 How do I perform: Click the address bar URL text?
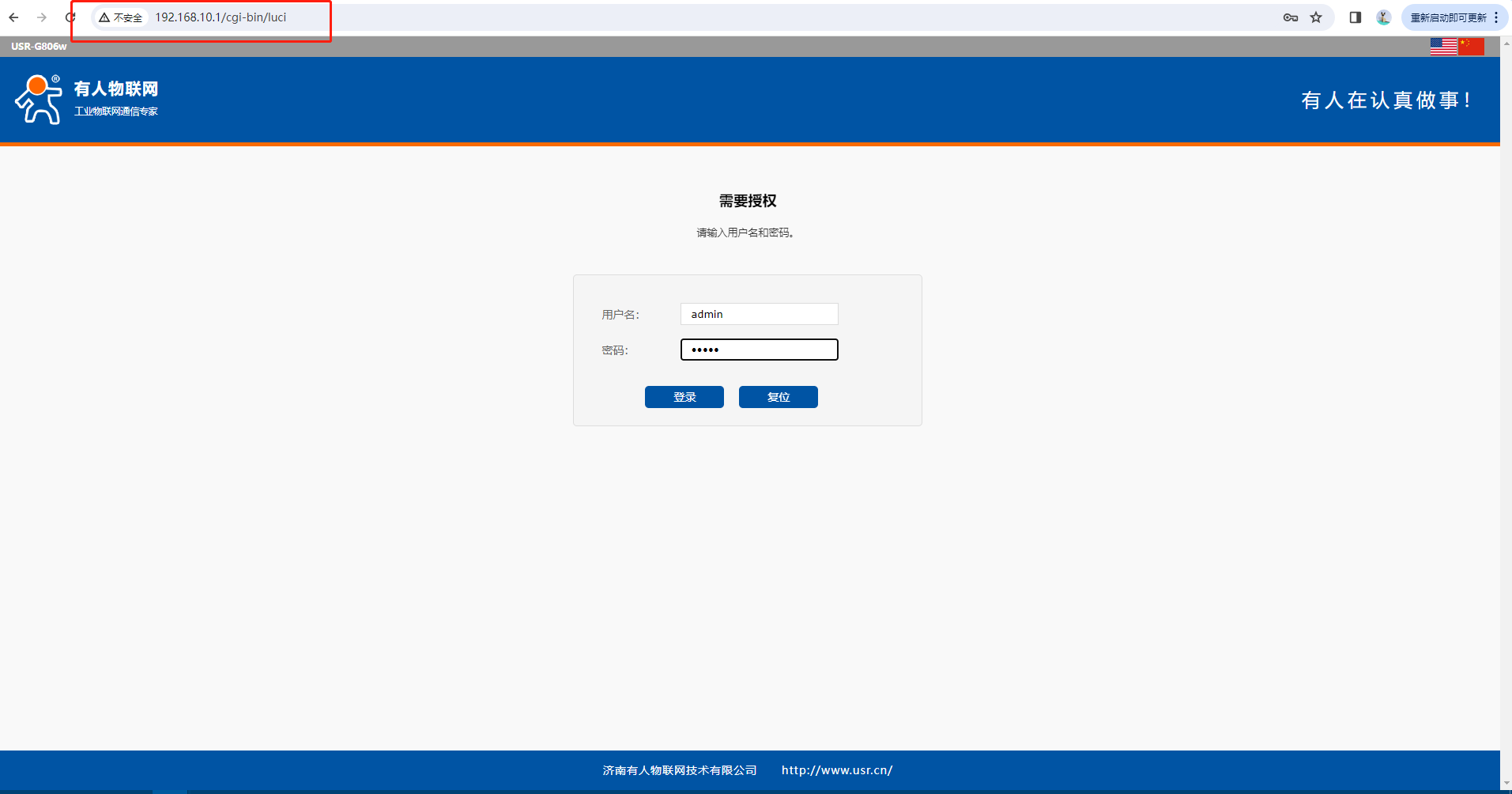click(221, 17)
